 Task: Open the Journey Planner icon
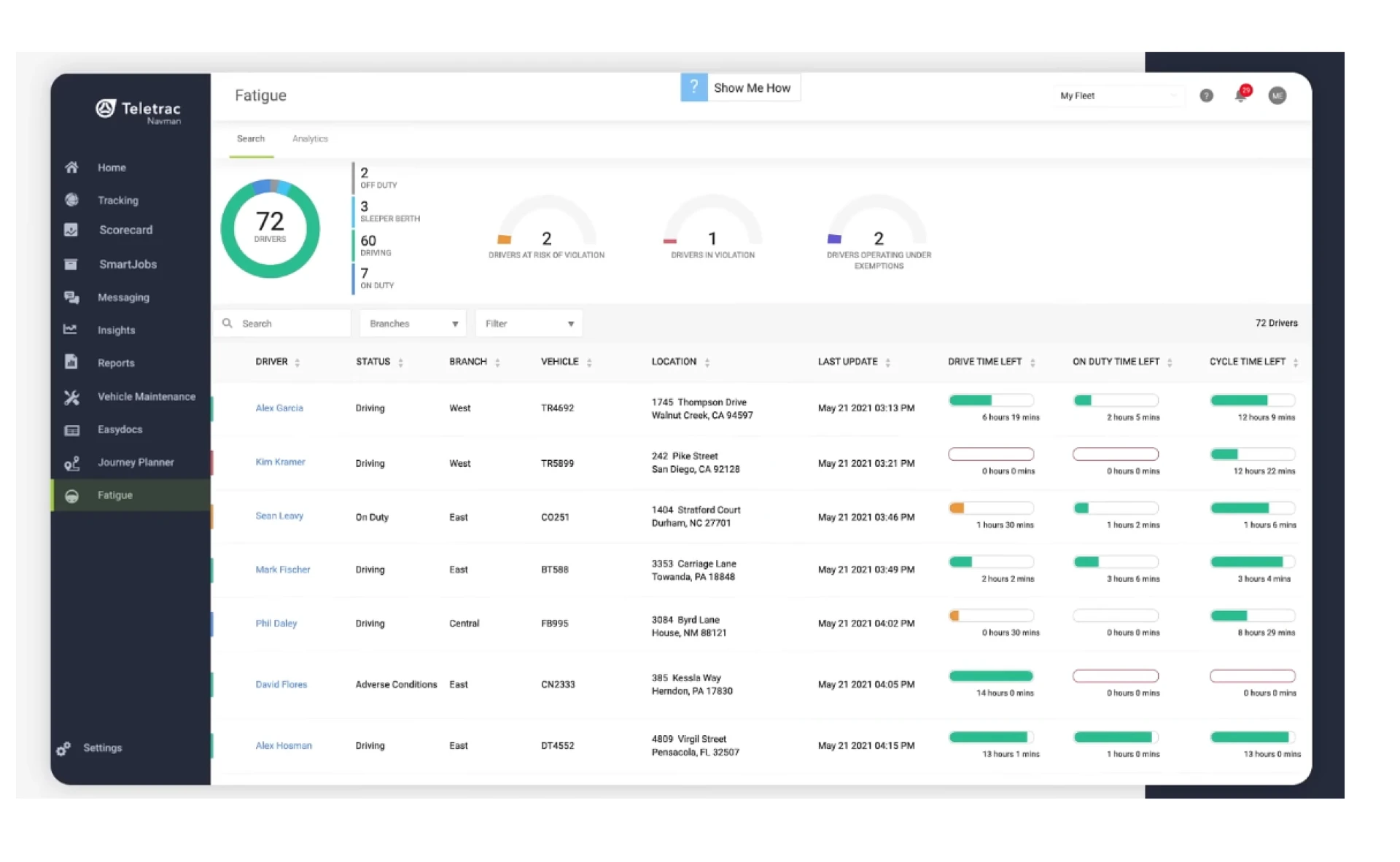point(71,463)
